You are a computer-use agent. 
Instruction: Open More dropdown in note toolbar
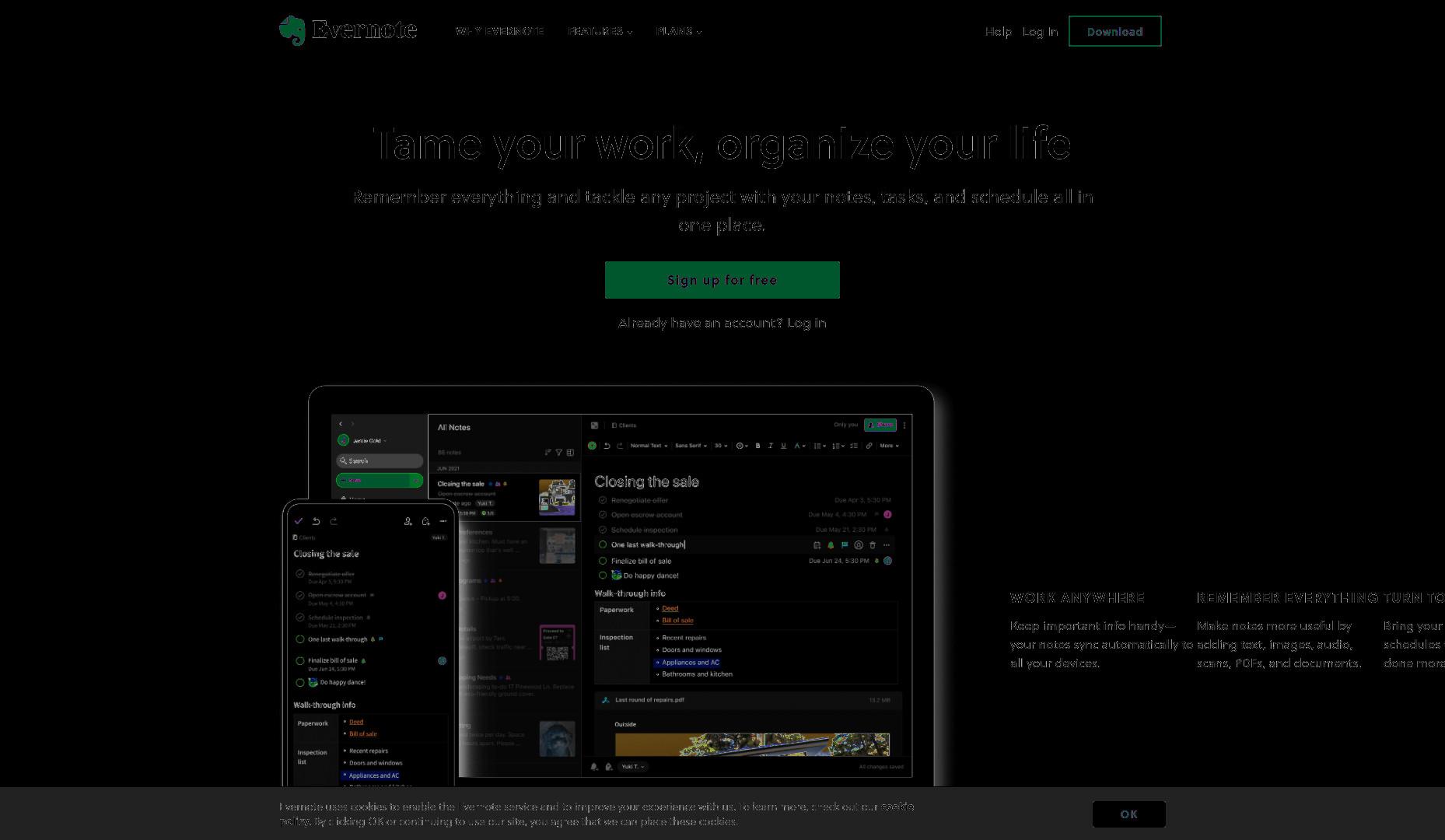point(889,446)
